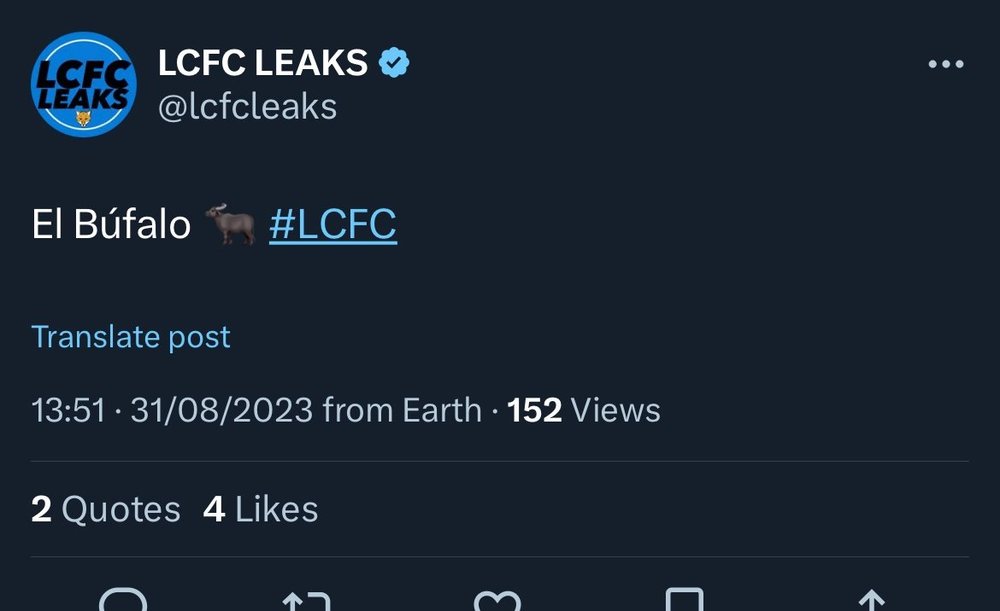Click the 31/08/2023 post date
The height and width of the screenshot is (611, 1000).
coord(222,410)
